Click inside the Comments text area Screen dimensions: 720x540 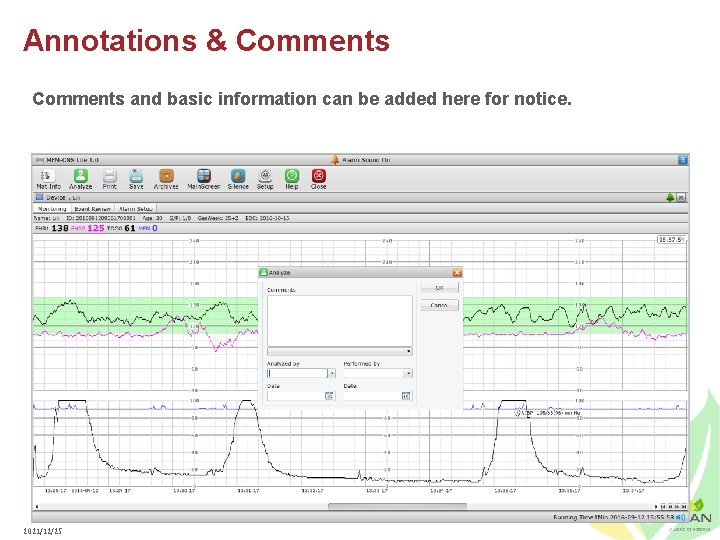[x=340, y=321]
